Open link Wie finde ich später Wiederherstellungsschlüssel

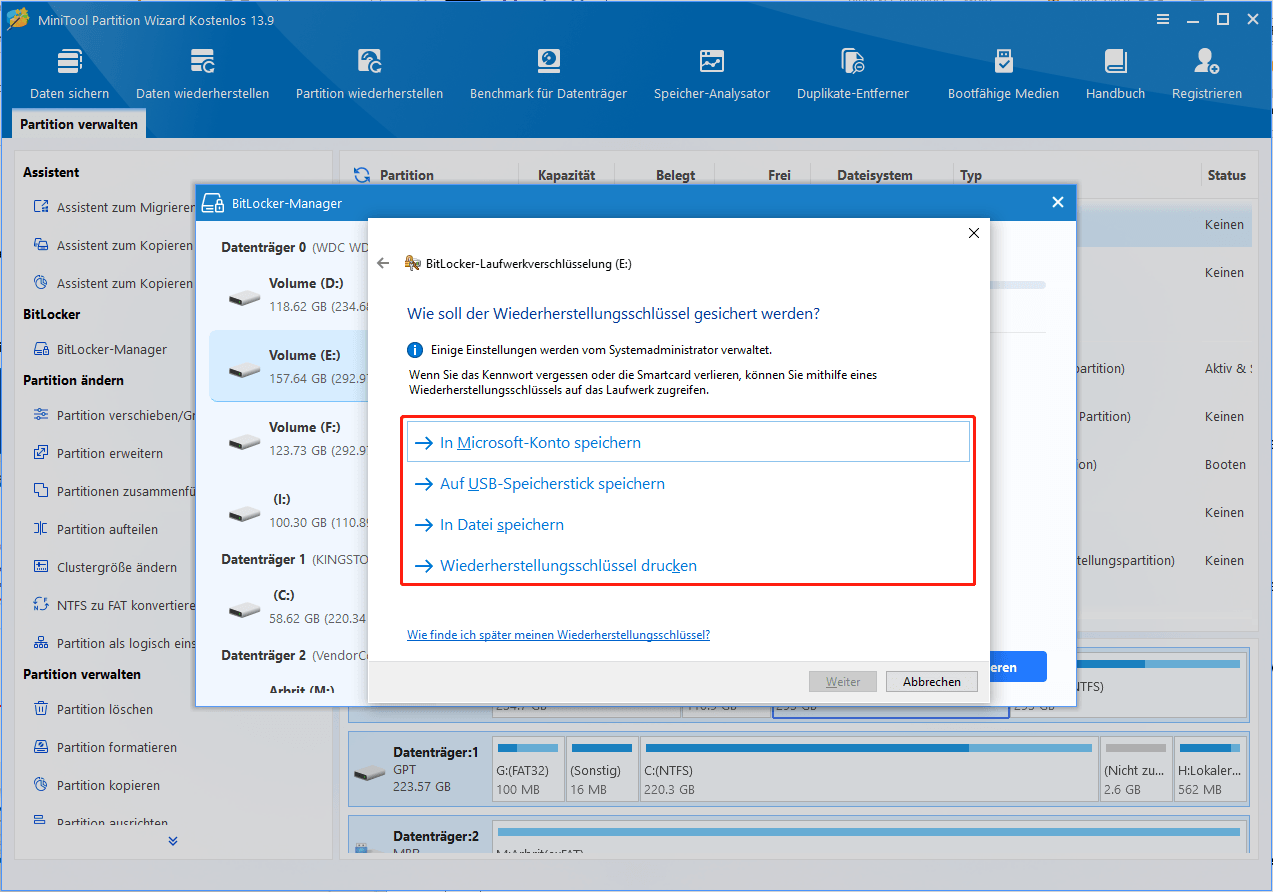(x=558, y=635)
